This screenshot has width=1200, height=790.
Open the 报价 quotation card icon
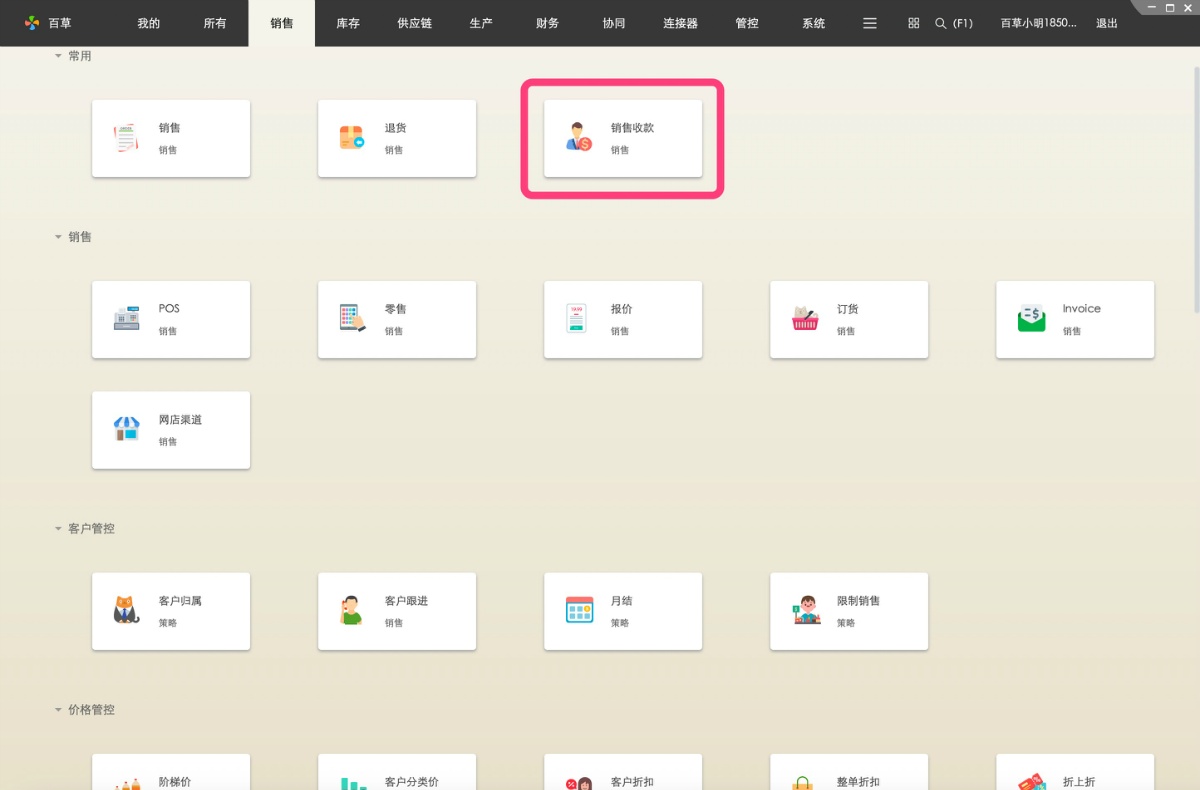(x=577, y=319)
